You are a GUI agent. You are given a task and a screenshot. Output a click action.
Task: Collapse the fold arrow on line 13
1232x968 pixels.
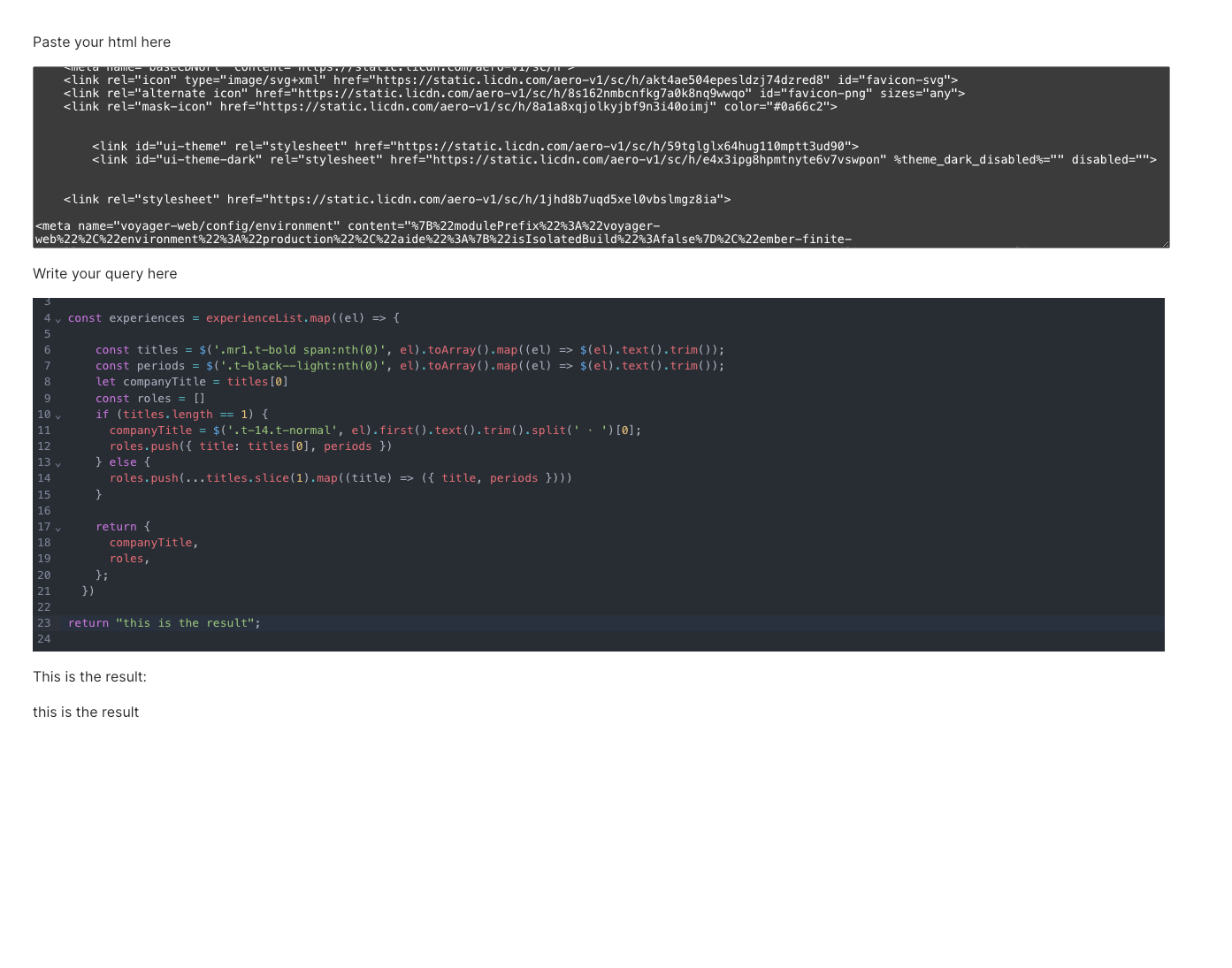(58, 463)
